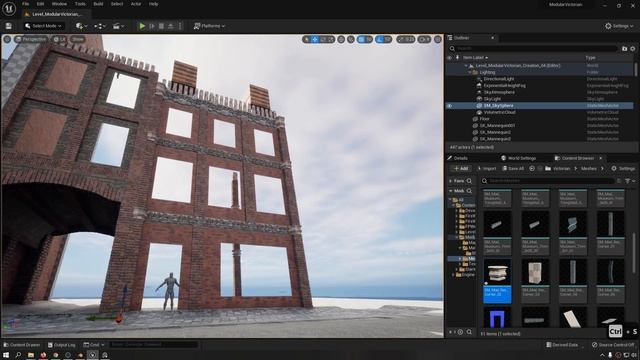Select SkyAtmosphere in the Outliner
640x360 pixels.
pyautogui.click(x=499, y=92)
